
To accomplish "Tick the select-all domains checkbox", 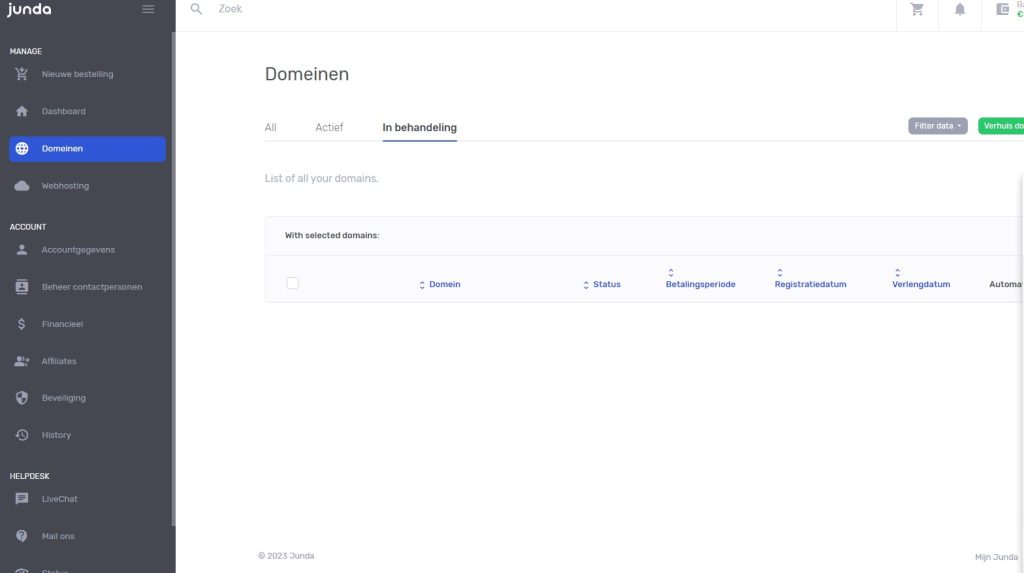I will 292,283.
